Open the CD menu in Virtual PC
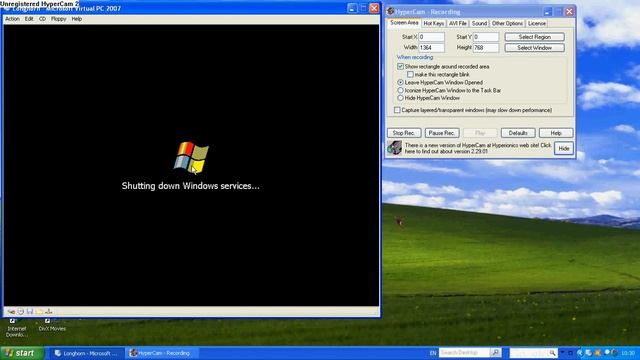This screenshot has width=640, height=360. click(42, 19)
